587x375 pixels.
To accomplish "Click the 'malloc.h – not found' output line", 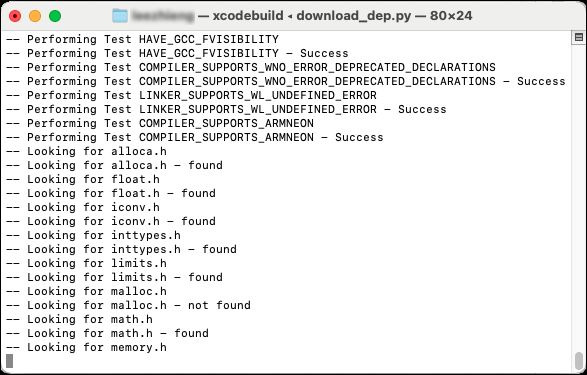I will click(128, 305).
